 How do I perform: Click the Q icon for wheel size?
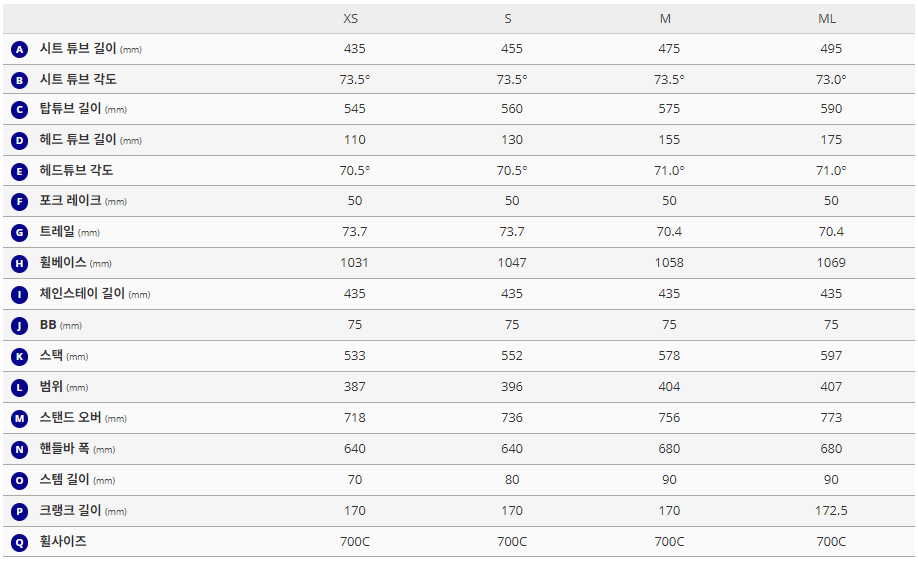coord(19,542)
